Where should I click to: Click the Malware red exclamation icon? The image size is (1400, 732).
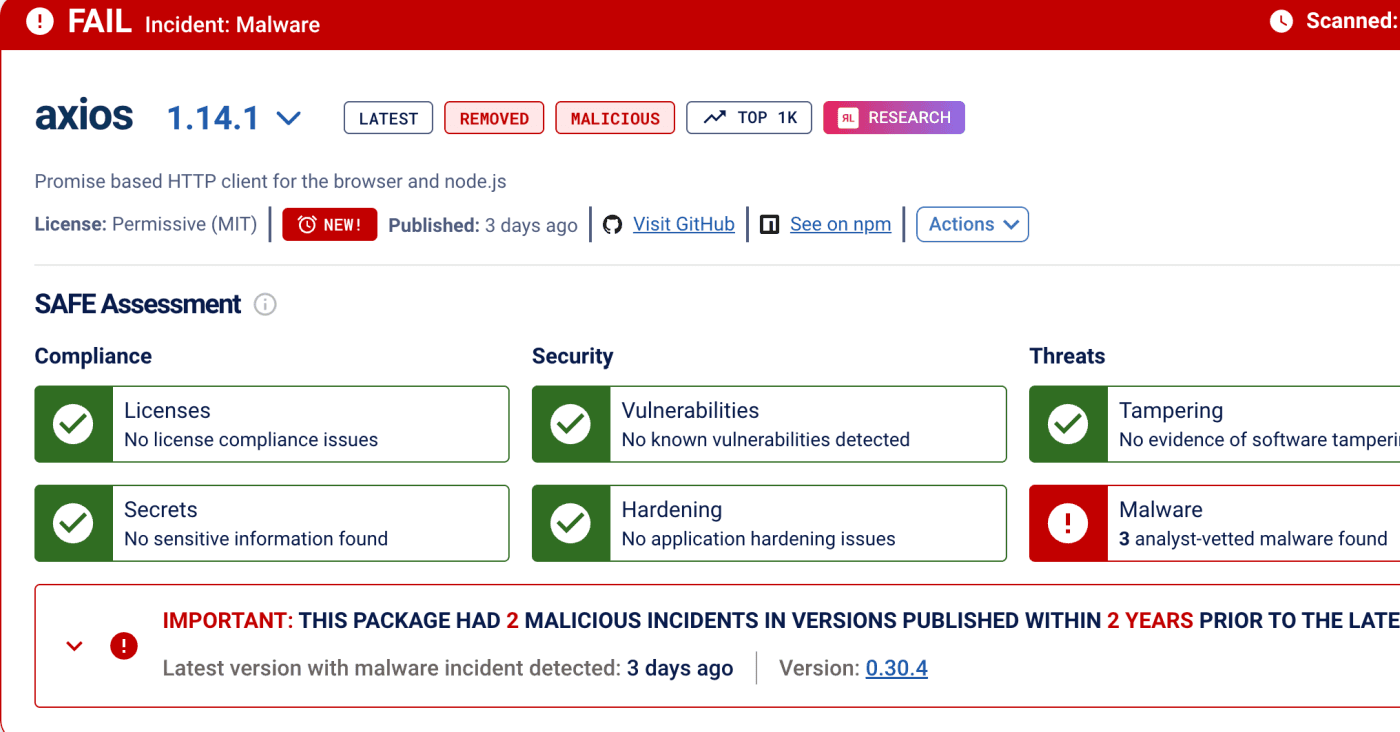point(1068,523)
